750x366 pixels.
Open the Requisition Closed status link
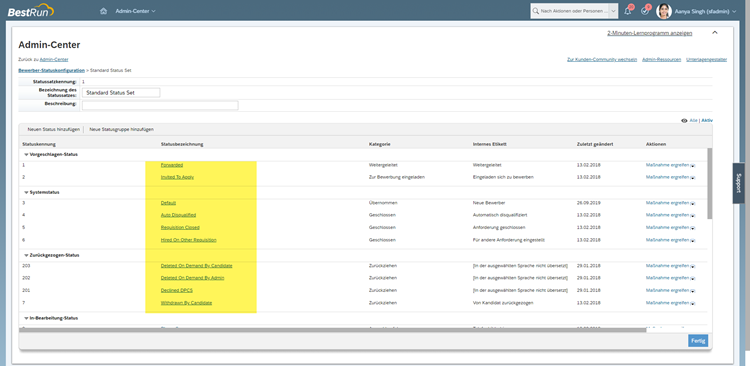point(180,228)
